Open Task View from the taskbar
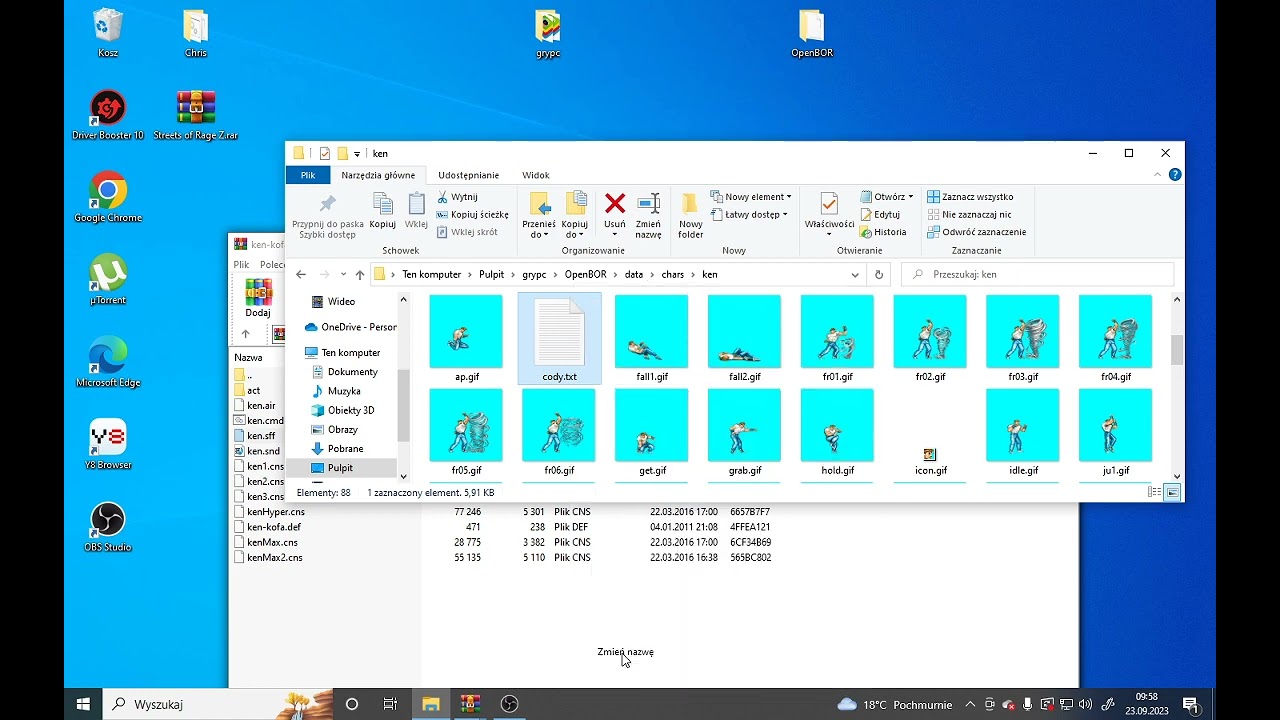The width and height of the screenshot is (1280, 720). tap(390, 704)
